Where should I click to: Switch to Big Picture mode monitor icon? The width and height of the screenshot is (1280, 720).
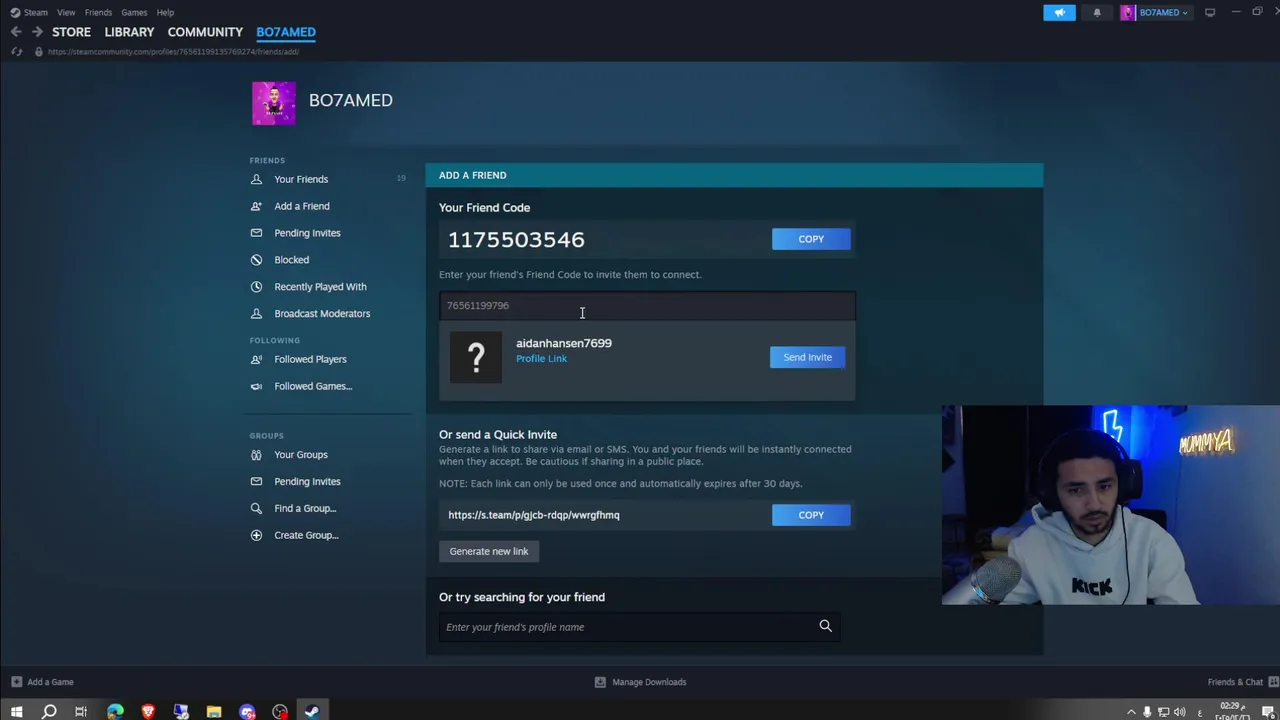coord(1210,12)
